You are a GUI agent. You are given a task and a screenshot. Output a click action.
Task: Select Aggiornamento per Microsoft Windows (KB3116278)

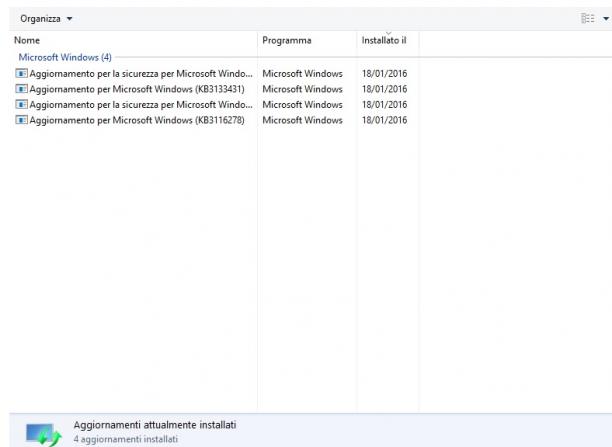click(137, 120)
